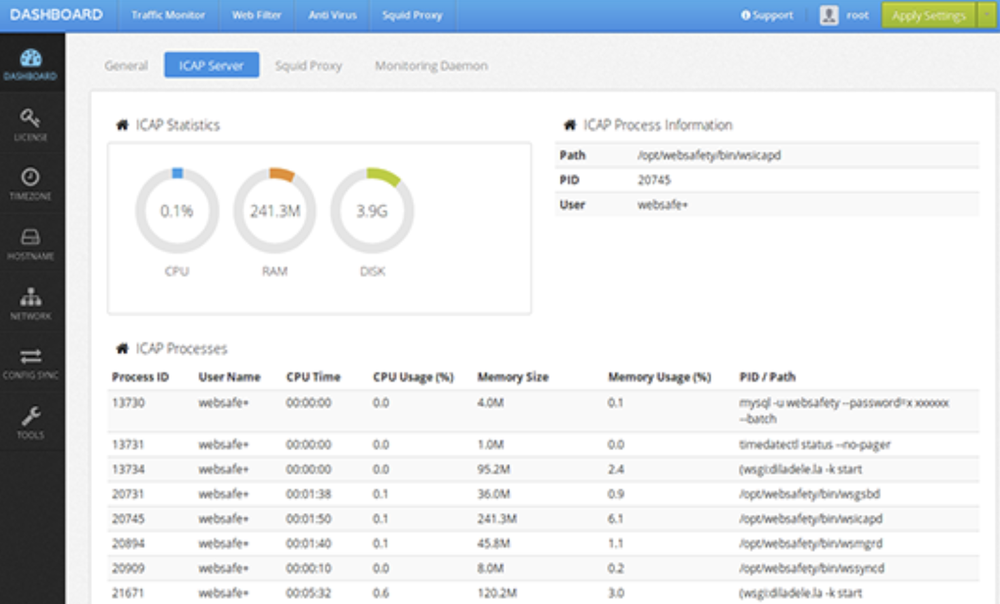Open the Dashboard sidebar icon
Image resolution: width=1000 pixels, height=604 pixels.
point(31,58)
